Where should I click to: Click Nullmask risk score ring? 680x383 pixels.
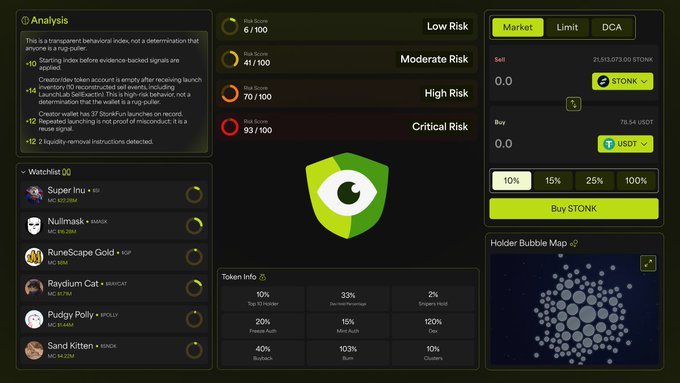pos(194,226)
